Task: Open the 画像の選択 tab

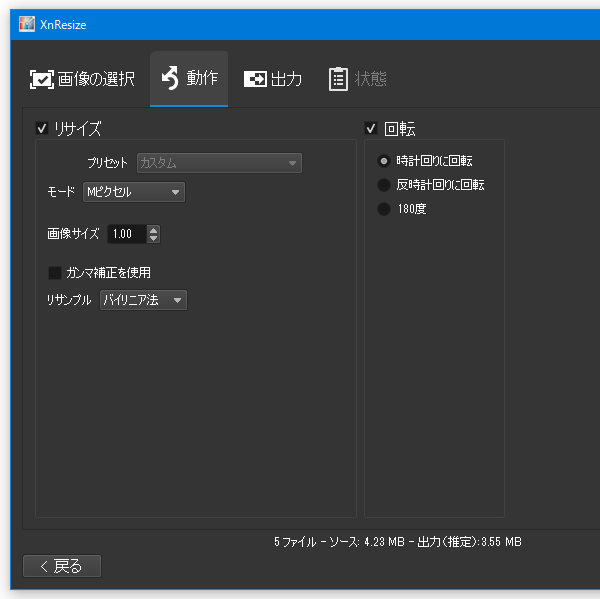Action: coord(82,79)
